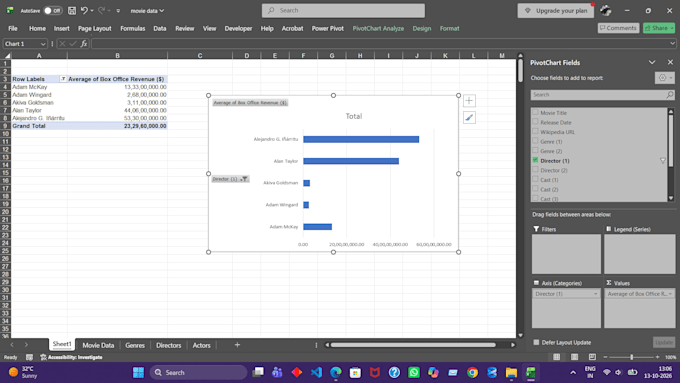Click the zoom out minus icon
This screenshot has height=383, width=680.
point(605,357)
